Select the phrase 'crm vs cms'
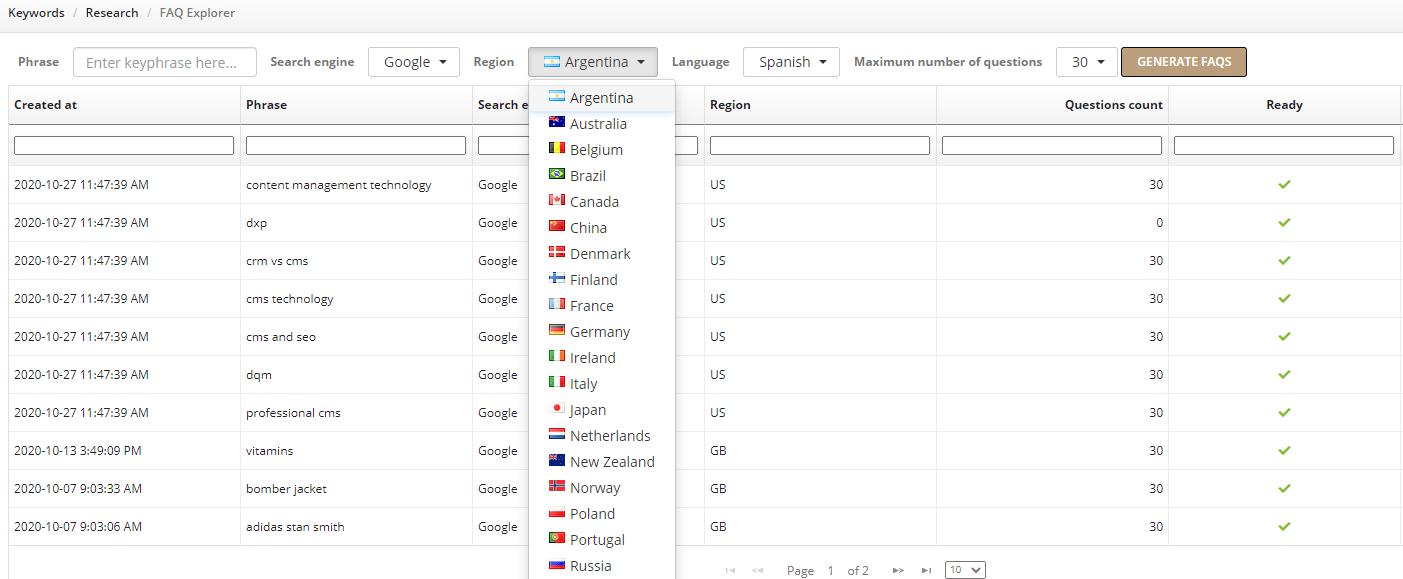 click(277, 261)
